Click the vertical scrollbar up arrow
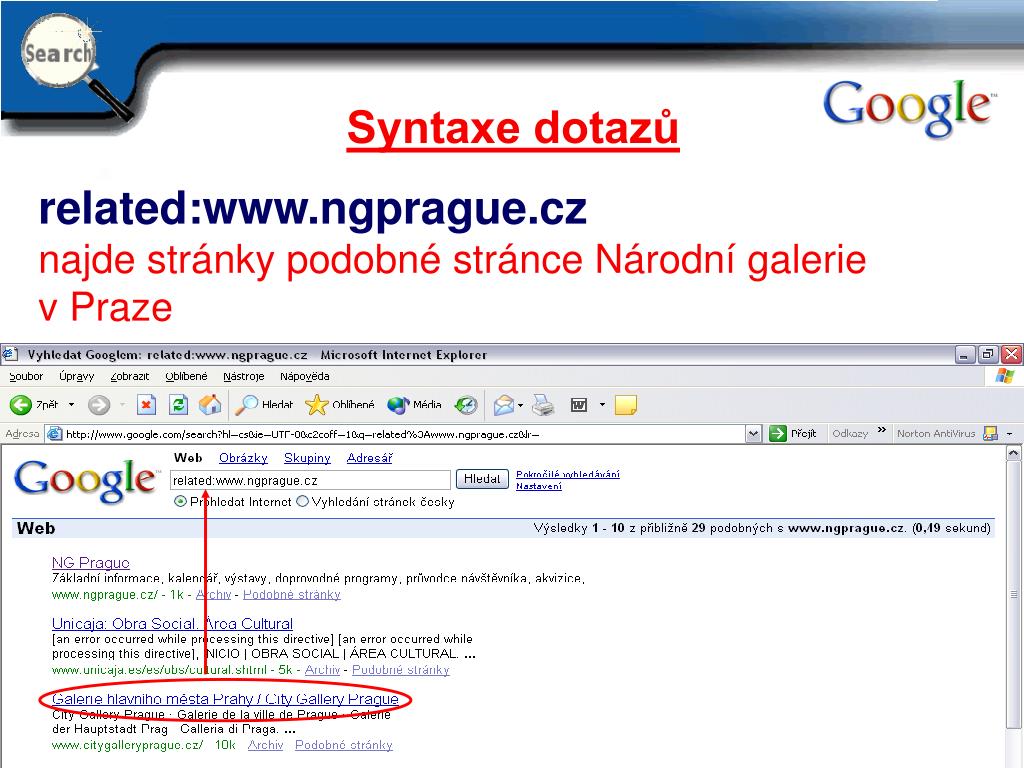 pyautogui.click(x=1013, y=453)
